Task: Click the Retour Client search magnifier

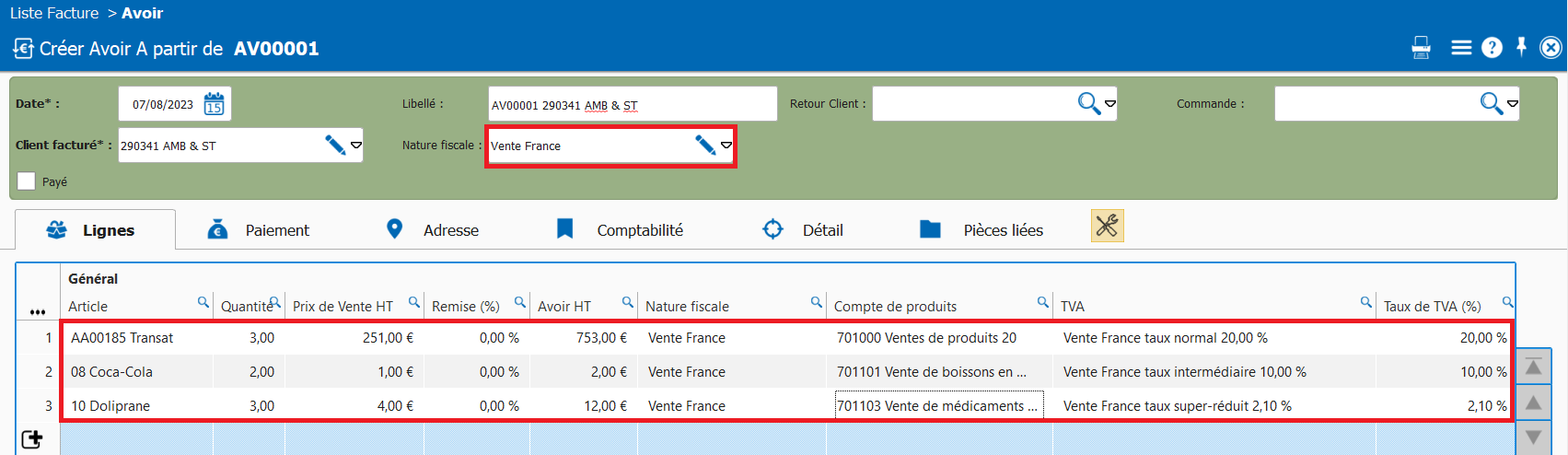Action: coord(1088,104)
